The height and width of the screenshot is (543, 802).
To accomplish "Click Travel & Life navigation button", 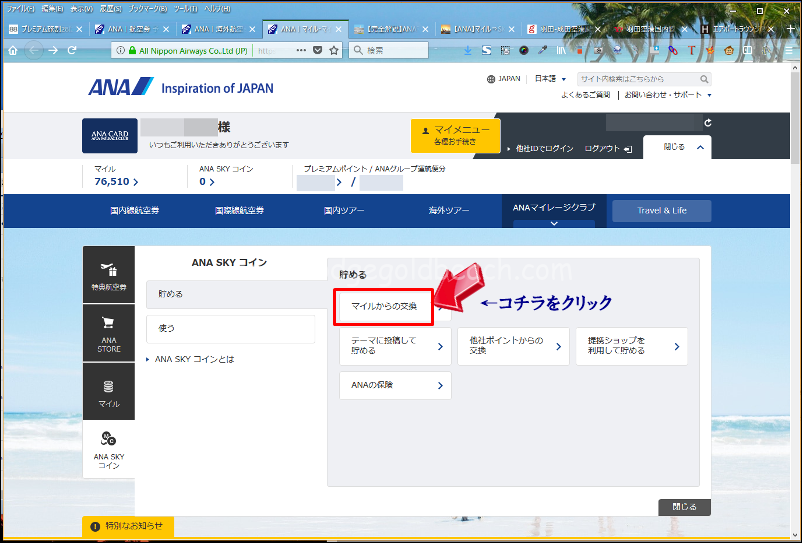I will pyautogui.click(x=662, y=211).
